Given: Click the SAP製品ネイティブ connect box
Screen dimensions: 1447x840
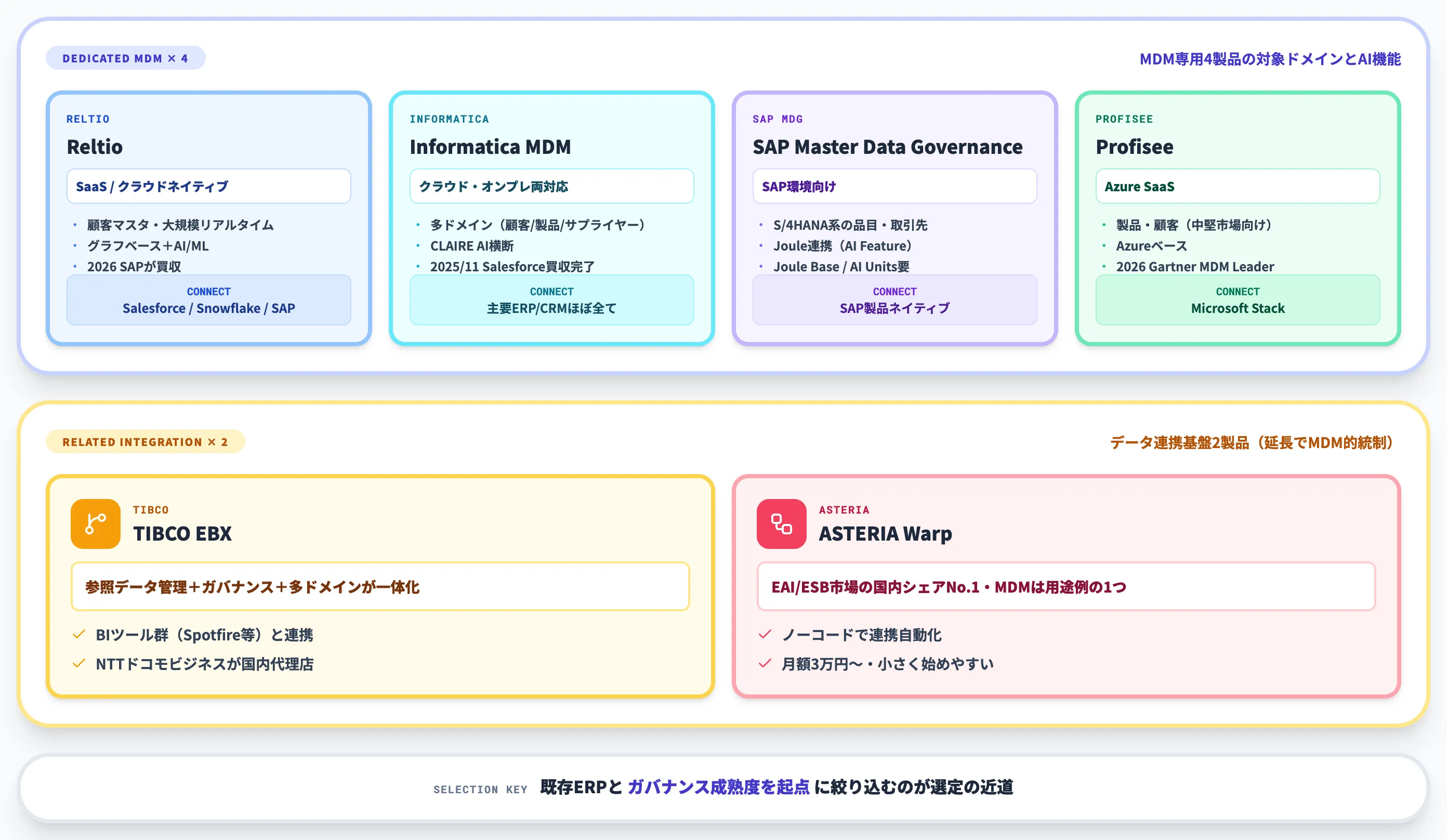Looking at the screenshot, I should [894, 300].
